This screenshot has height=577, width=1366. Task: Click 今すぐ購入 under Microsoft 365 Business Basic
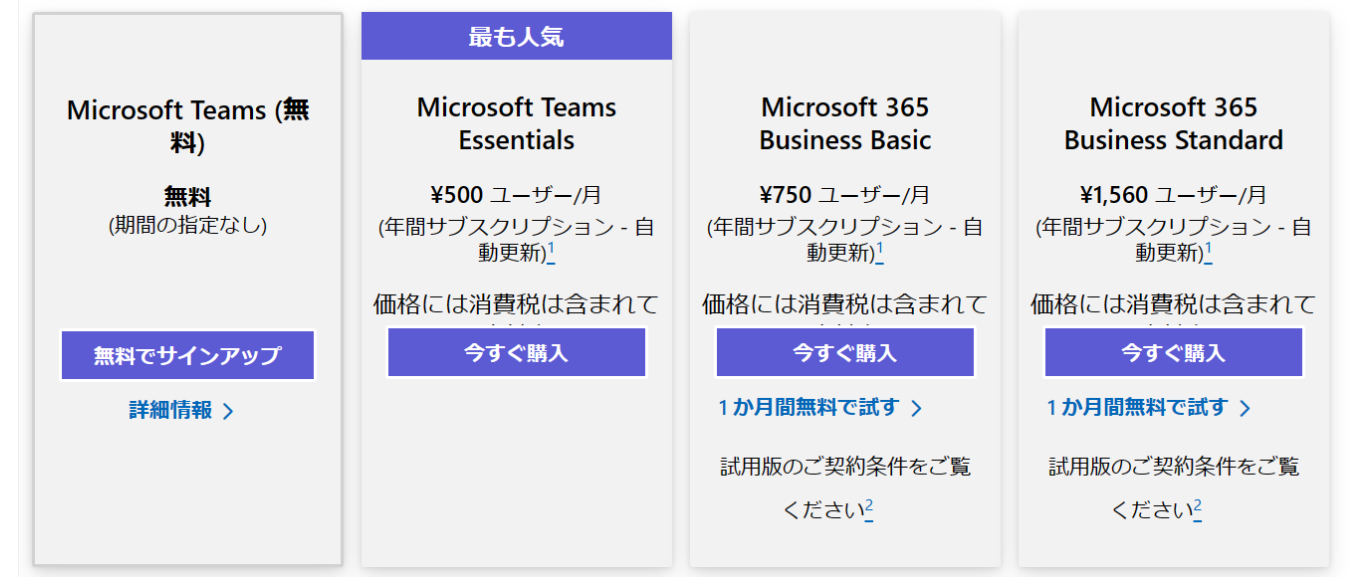(x=843, y=352)
